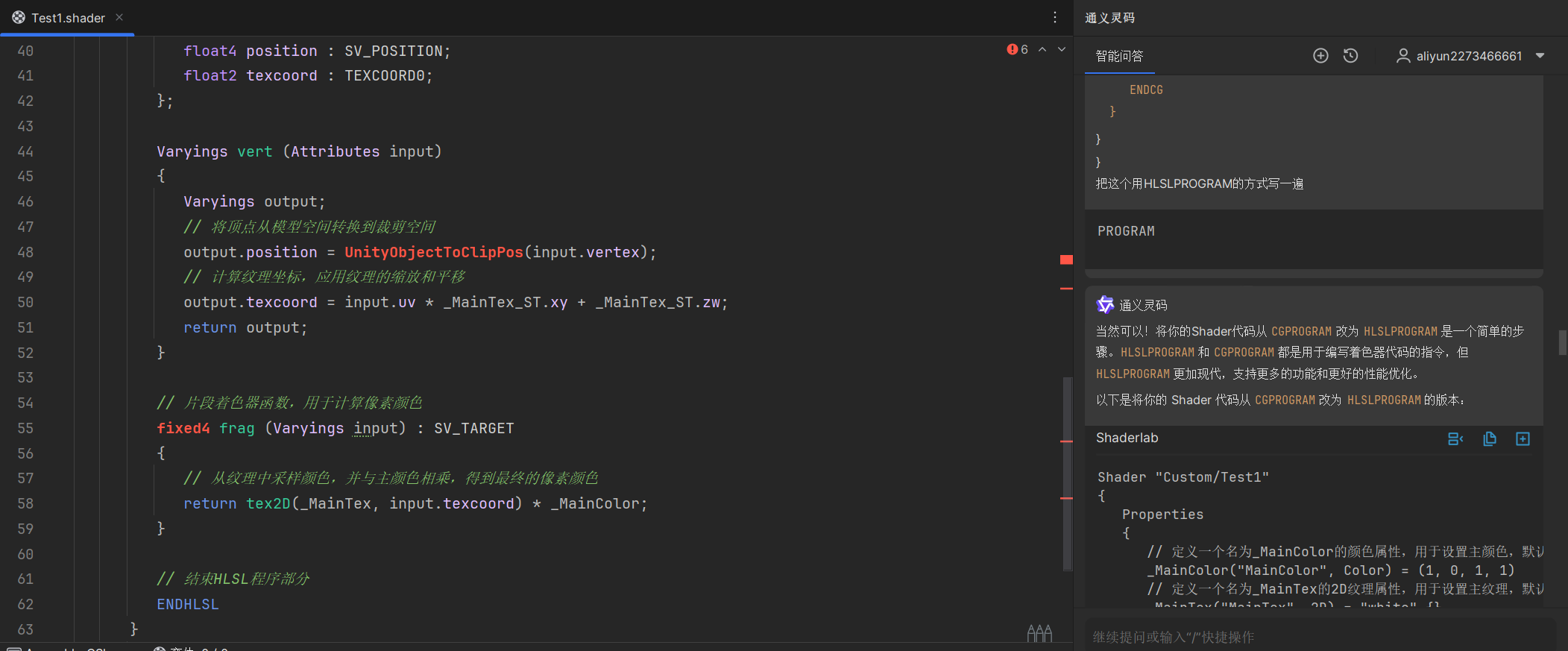Open the chat history
The height and width of the screenshot is (651, 1568).
point(1350,56)
